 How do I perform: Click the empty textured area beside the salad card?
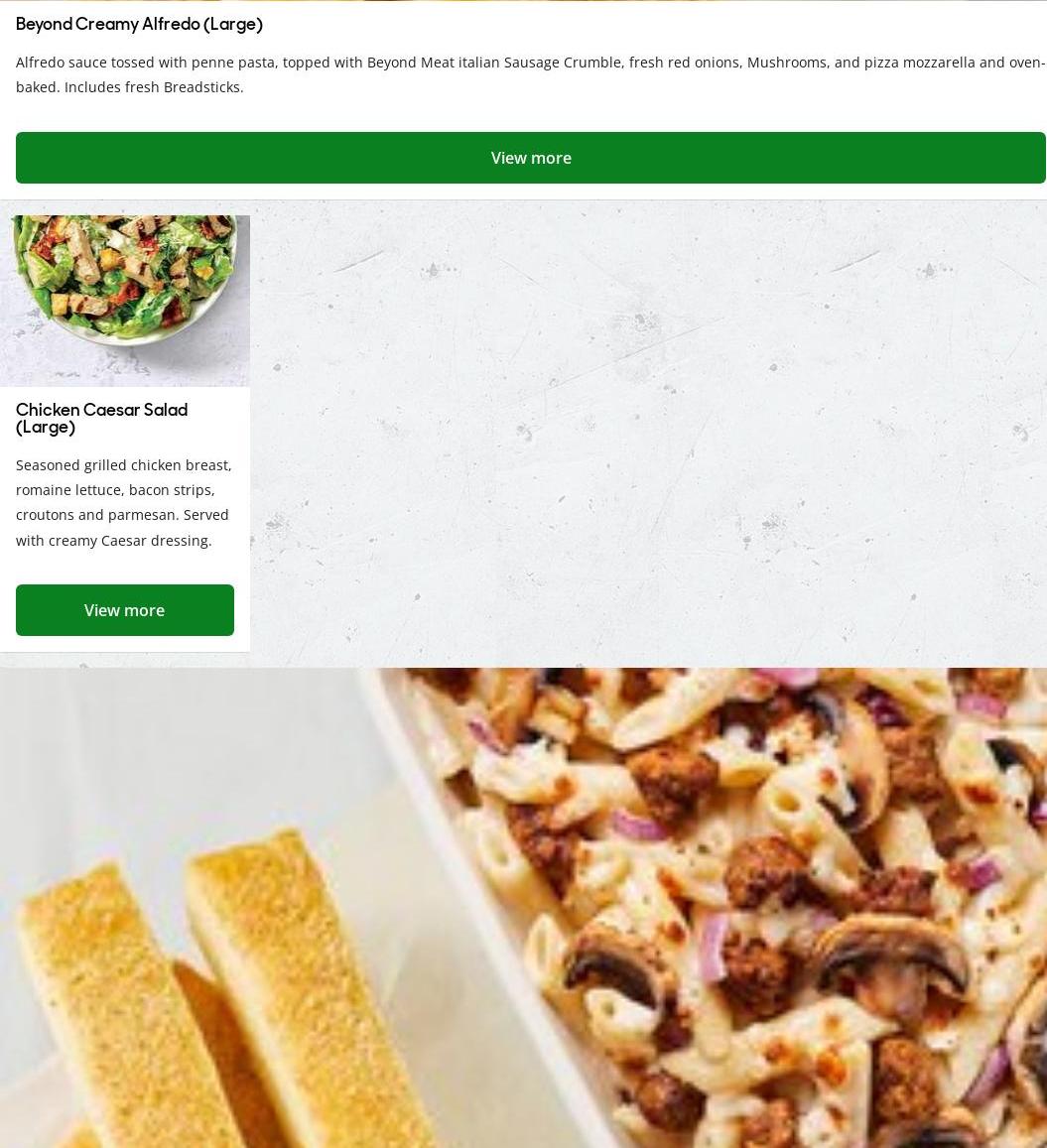click(x=648, y=432)
